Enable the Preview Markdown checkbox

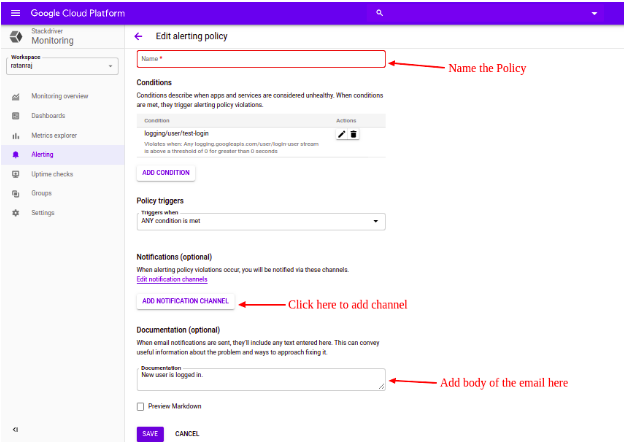click(x=140, y=406)
